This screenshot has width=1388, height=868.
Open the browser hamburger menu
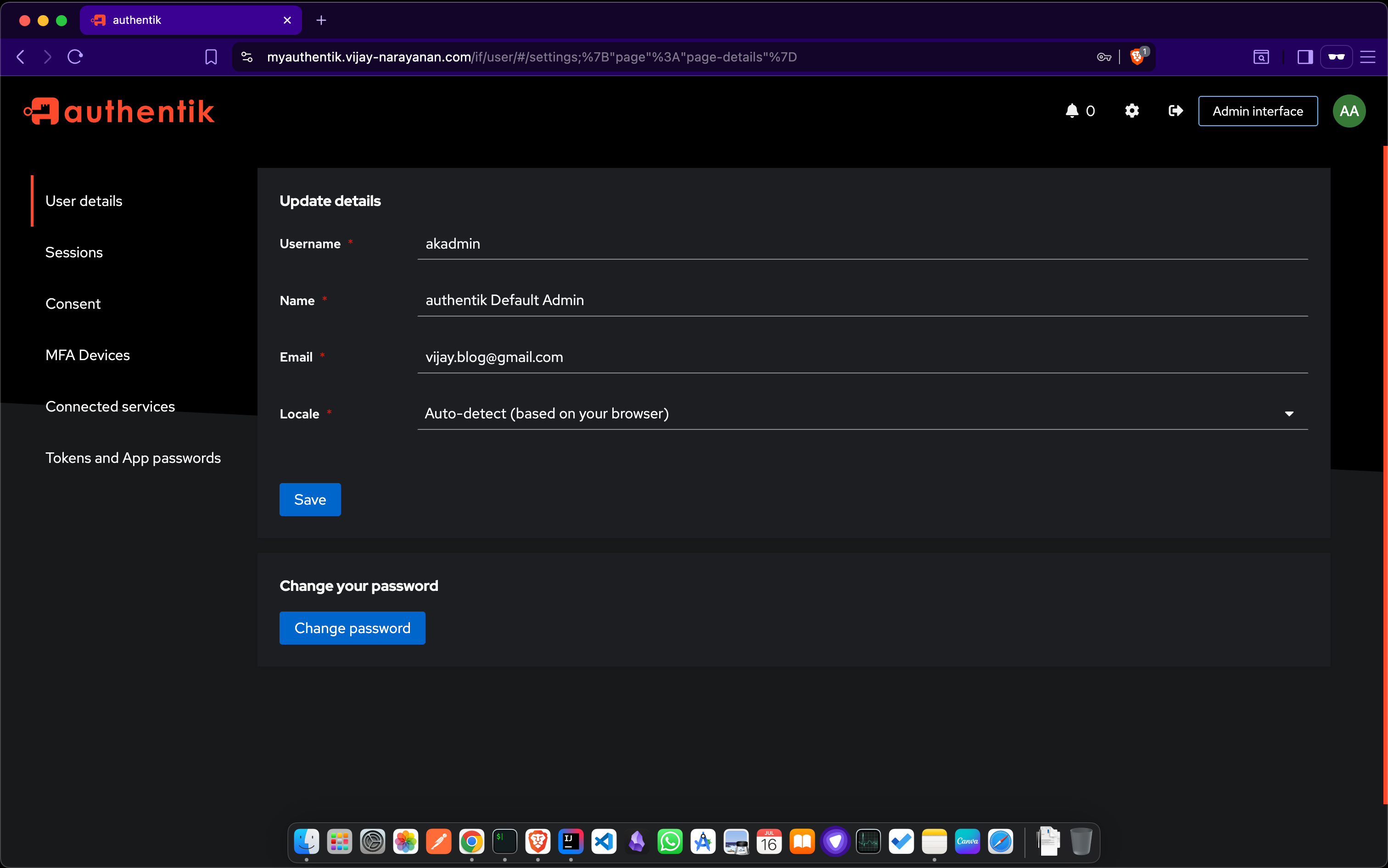(x=1368, y=57)
